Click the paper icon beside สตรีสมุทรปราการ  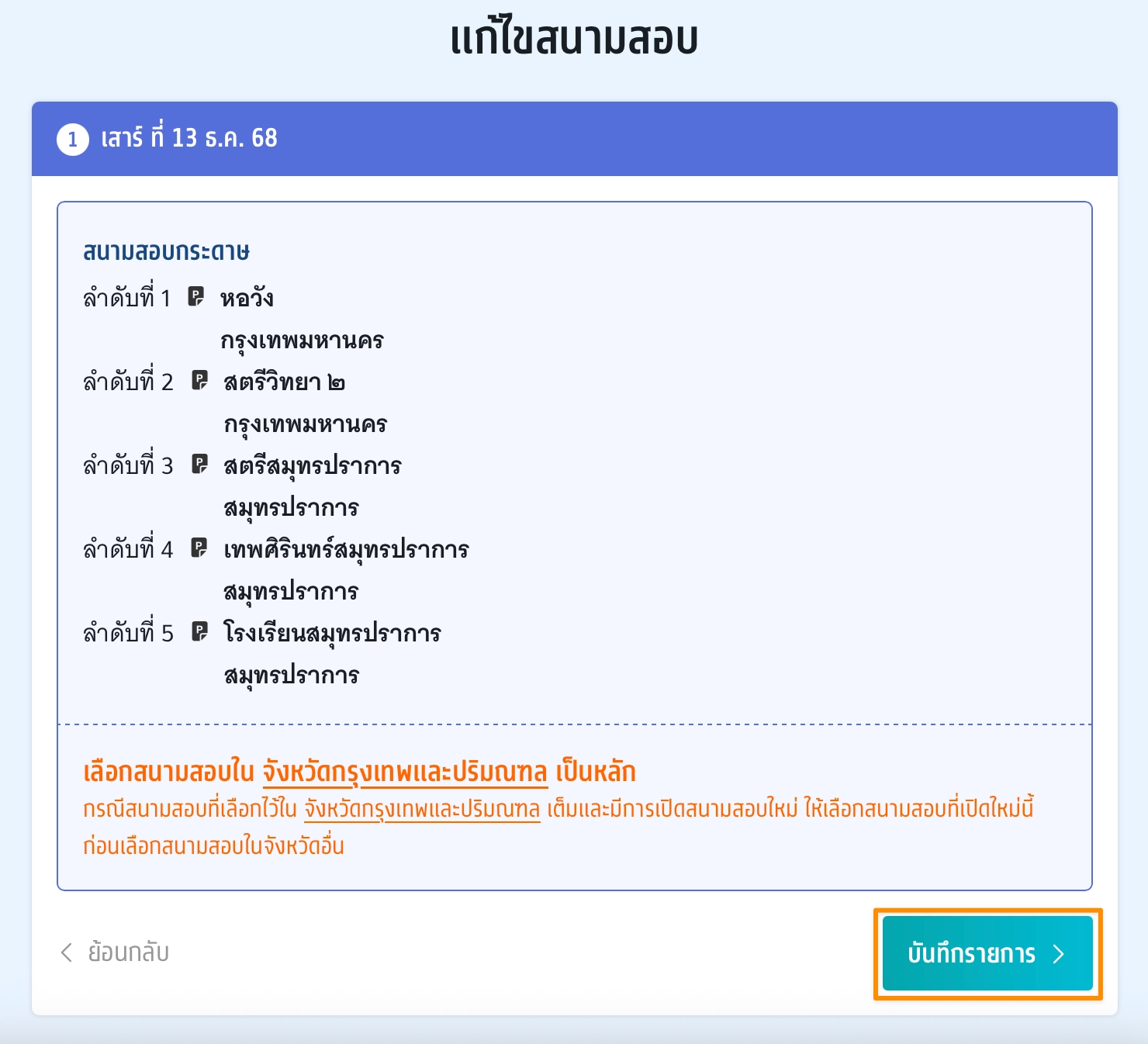[199, 464]
